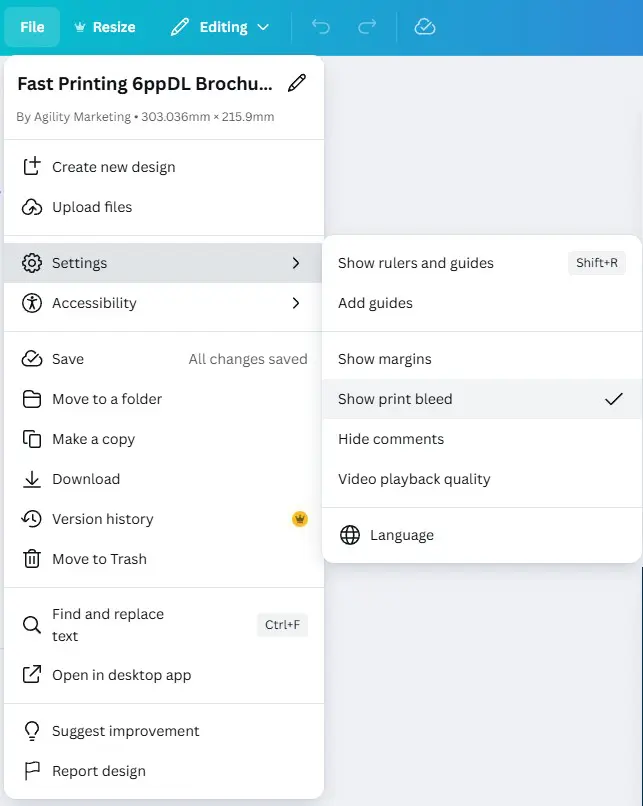Click the undo arrow icon
Screen dimensions: 643x806
click(320, 27)
